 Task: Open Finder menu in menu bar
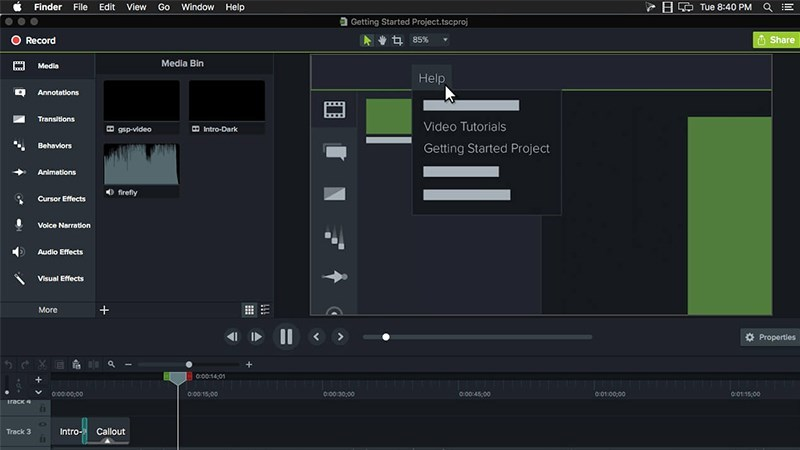[x=48, y=7]
